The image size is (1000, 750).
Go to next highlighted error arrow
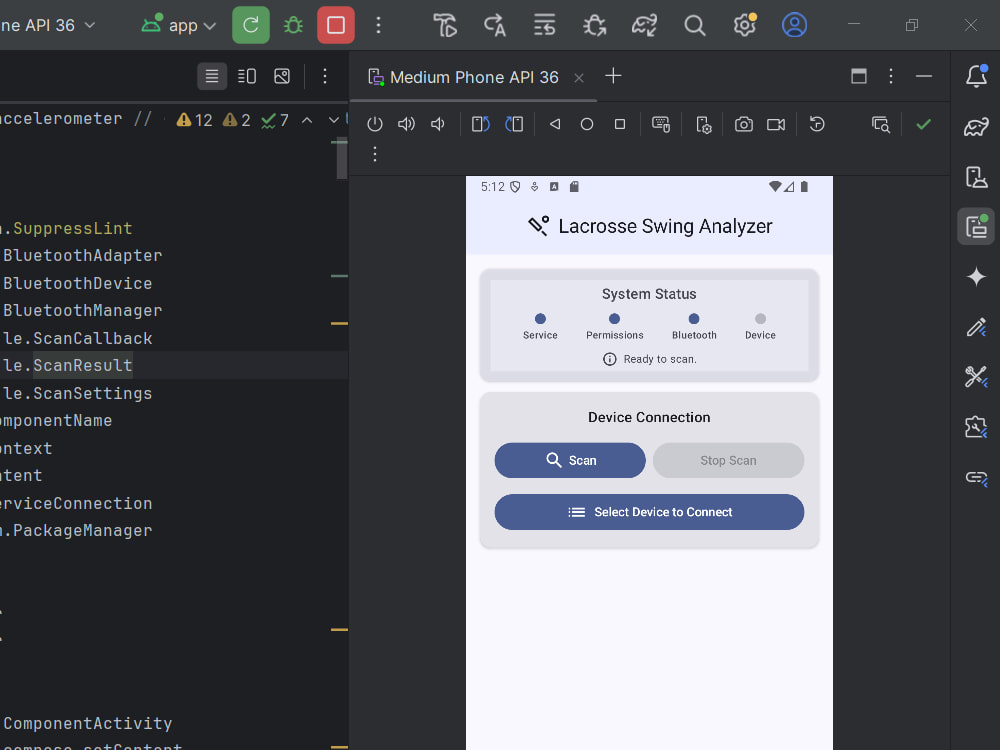coord(334,120)
